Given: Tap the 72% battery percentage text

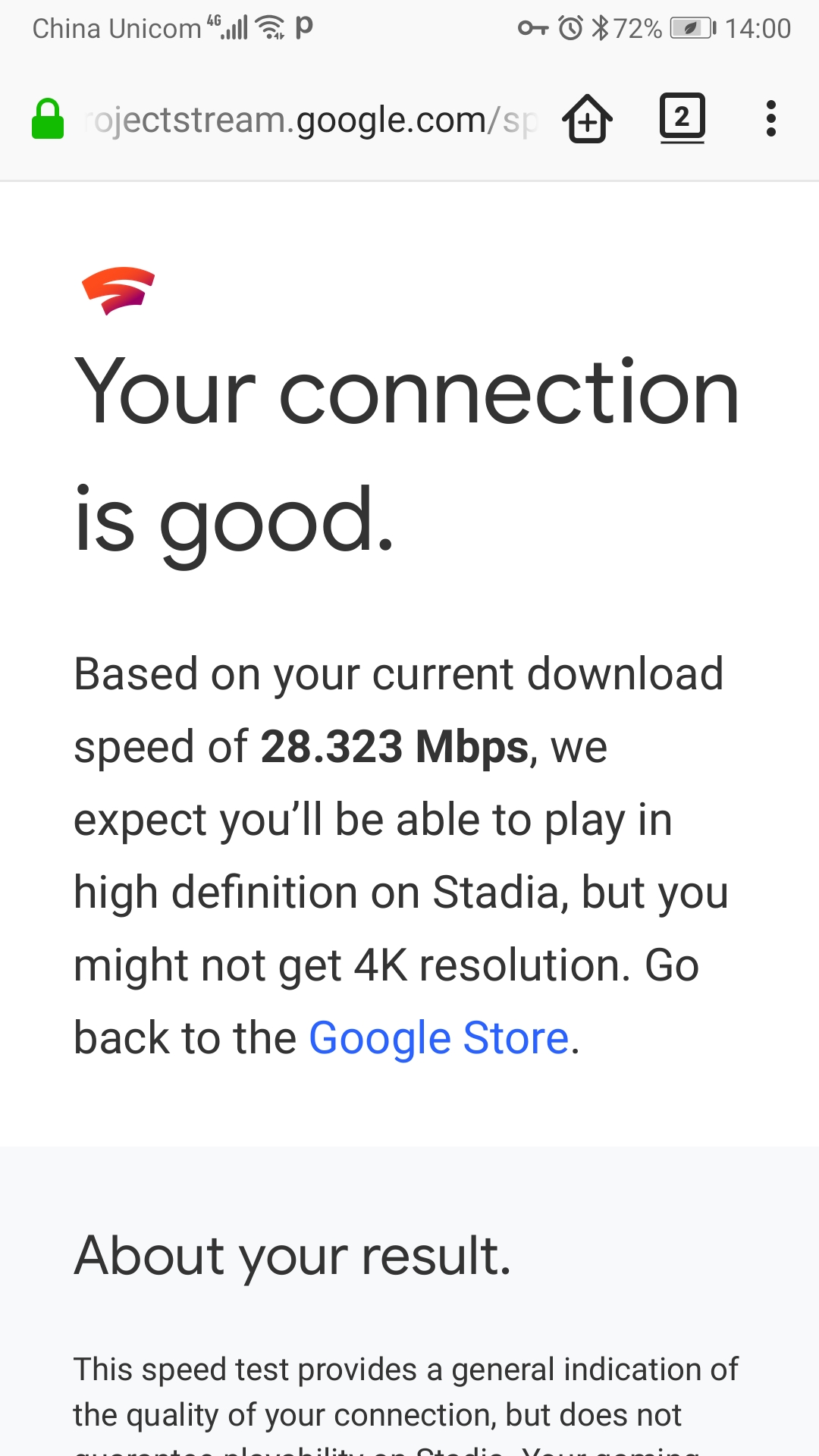Looking at the screenshot, I should tap(638, 29).
